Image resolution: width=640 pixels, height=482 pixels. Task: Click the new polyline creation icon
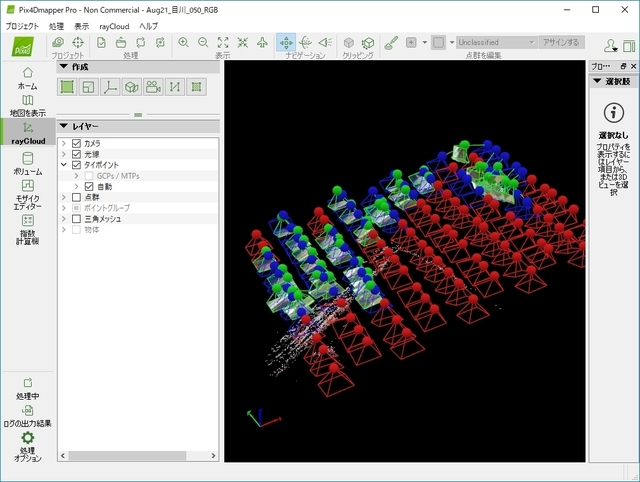tap(175, 87)
